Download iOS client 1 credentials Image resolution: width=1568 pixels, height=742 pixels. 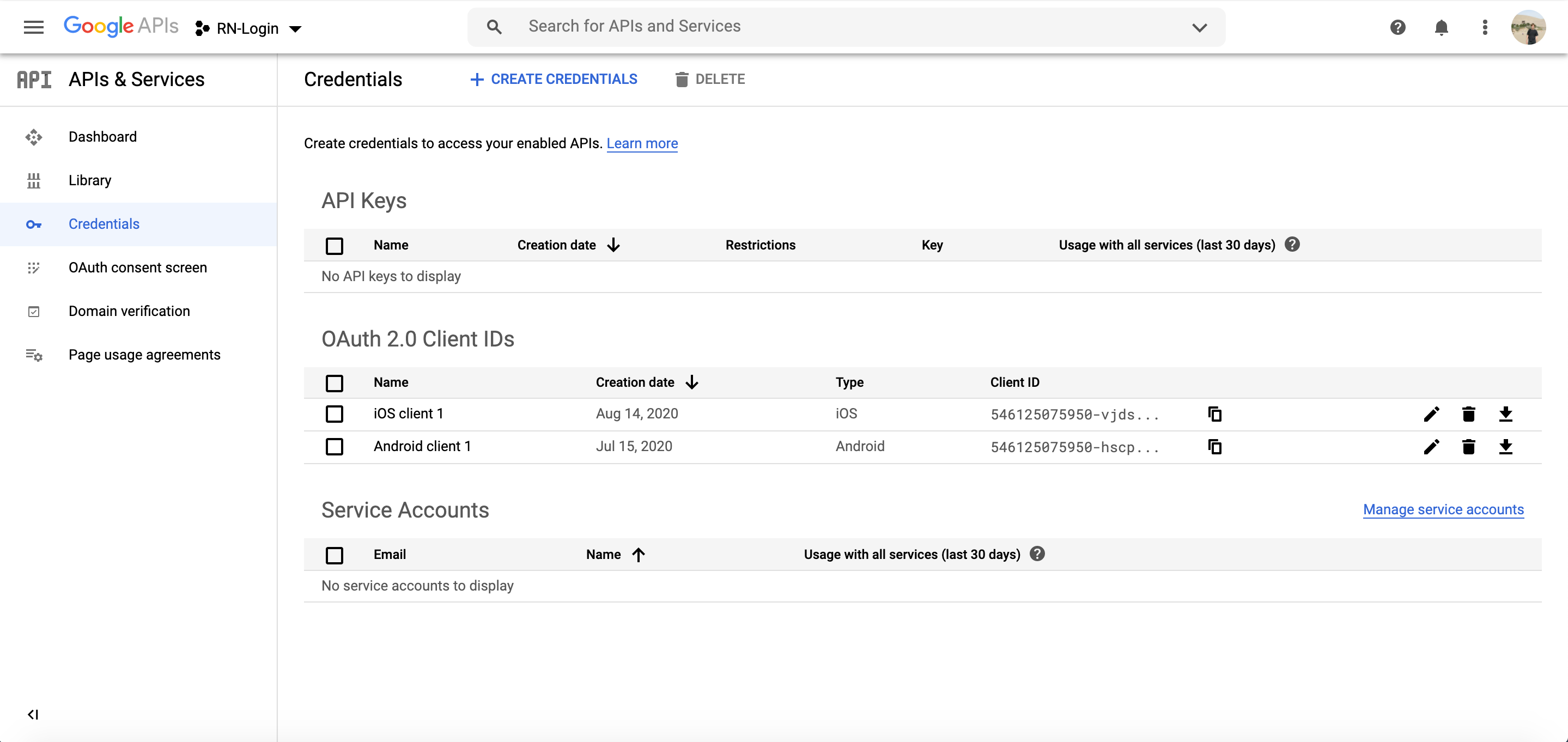click(1506, 414)
